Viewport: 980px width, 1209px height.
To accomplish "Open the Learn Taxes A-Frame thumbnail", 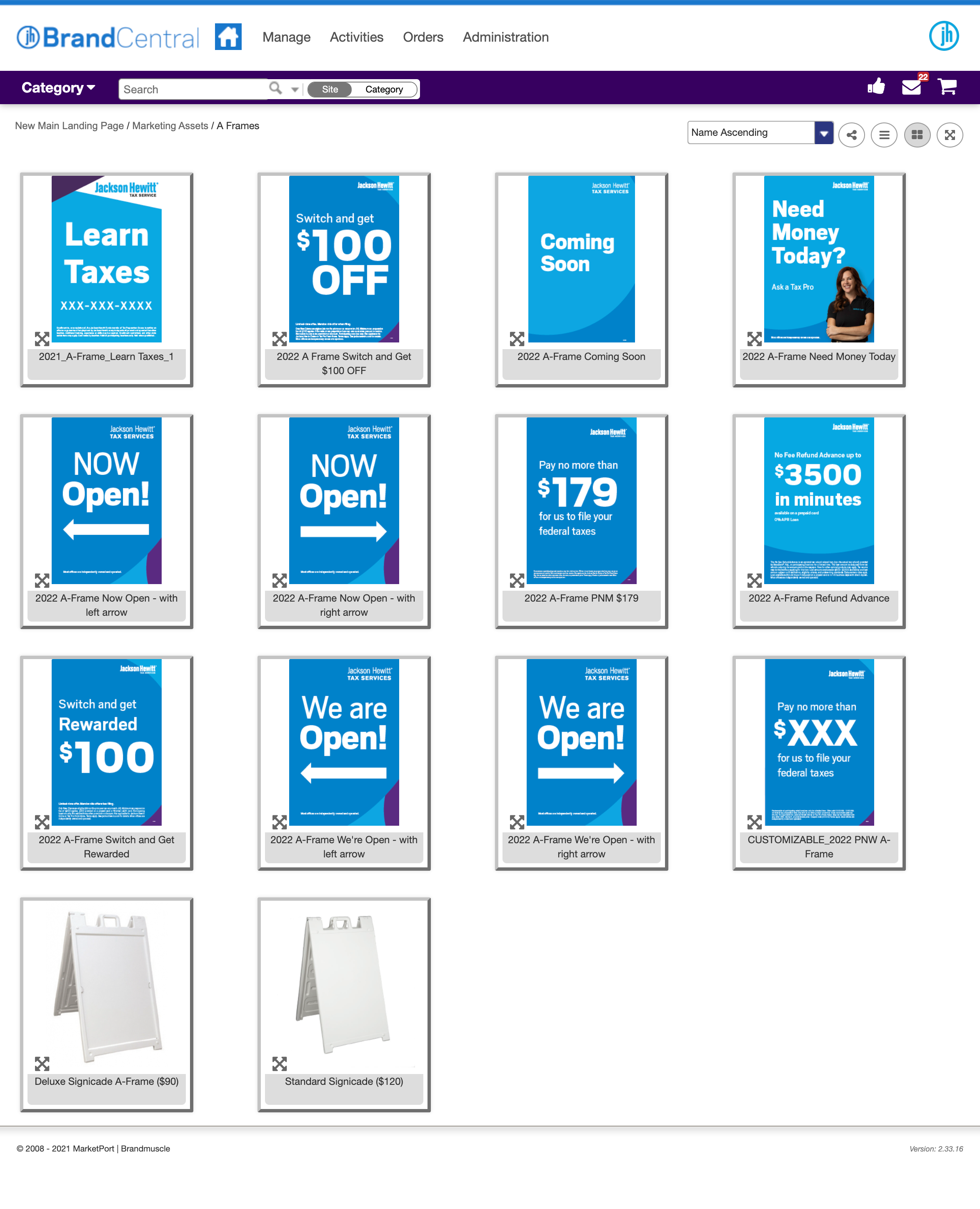I will coord(107,259).
